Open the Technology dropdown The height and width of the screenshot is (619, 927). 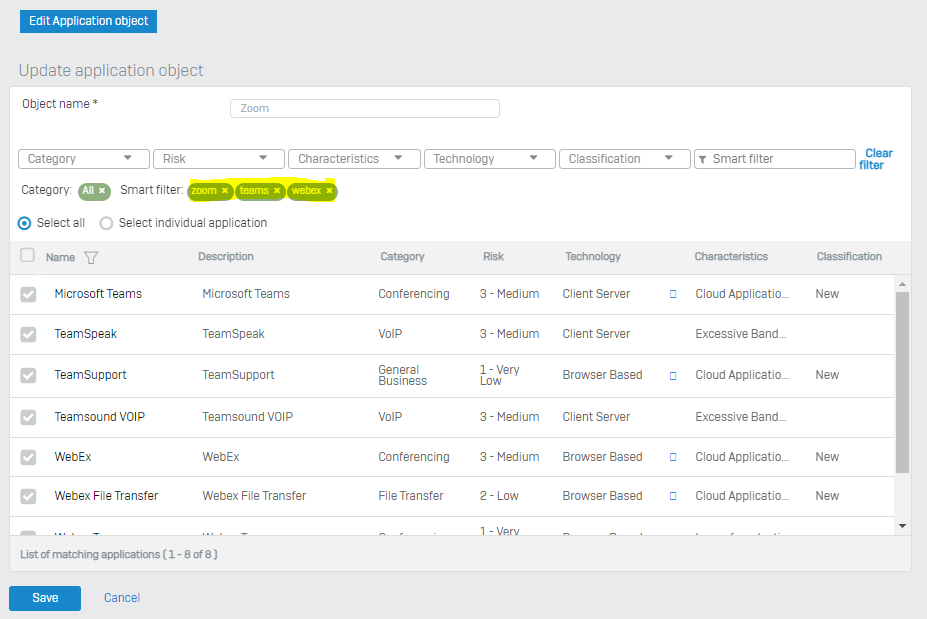tap(490, 158)
